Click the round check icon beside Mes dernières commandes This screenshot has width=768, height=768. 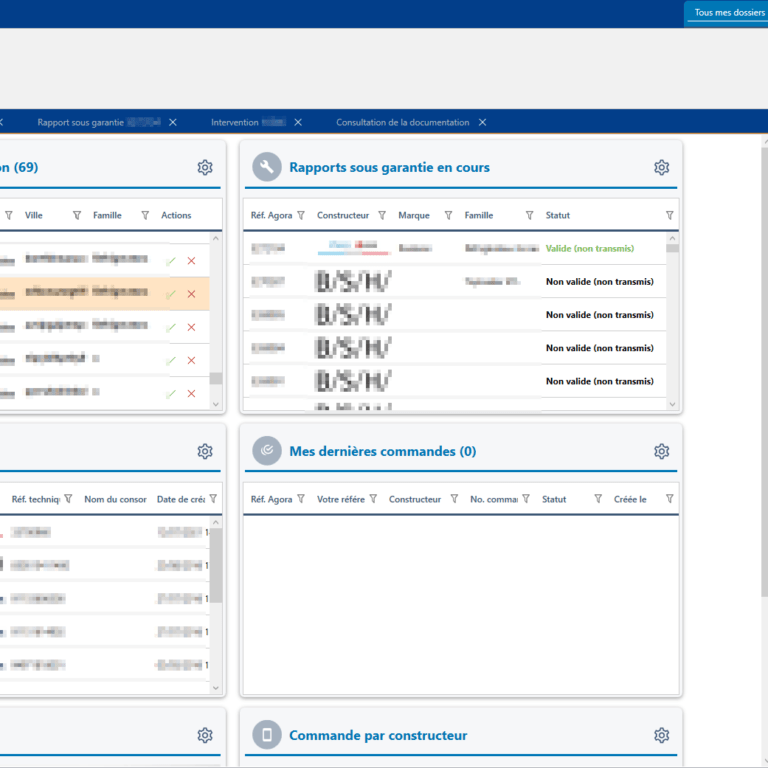coord(266,451)
